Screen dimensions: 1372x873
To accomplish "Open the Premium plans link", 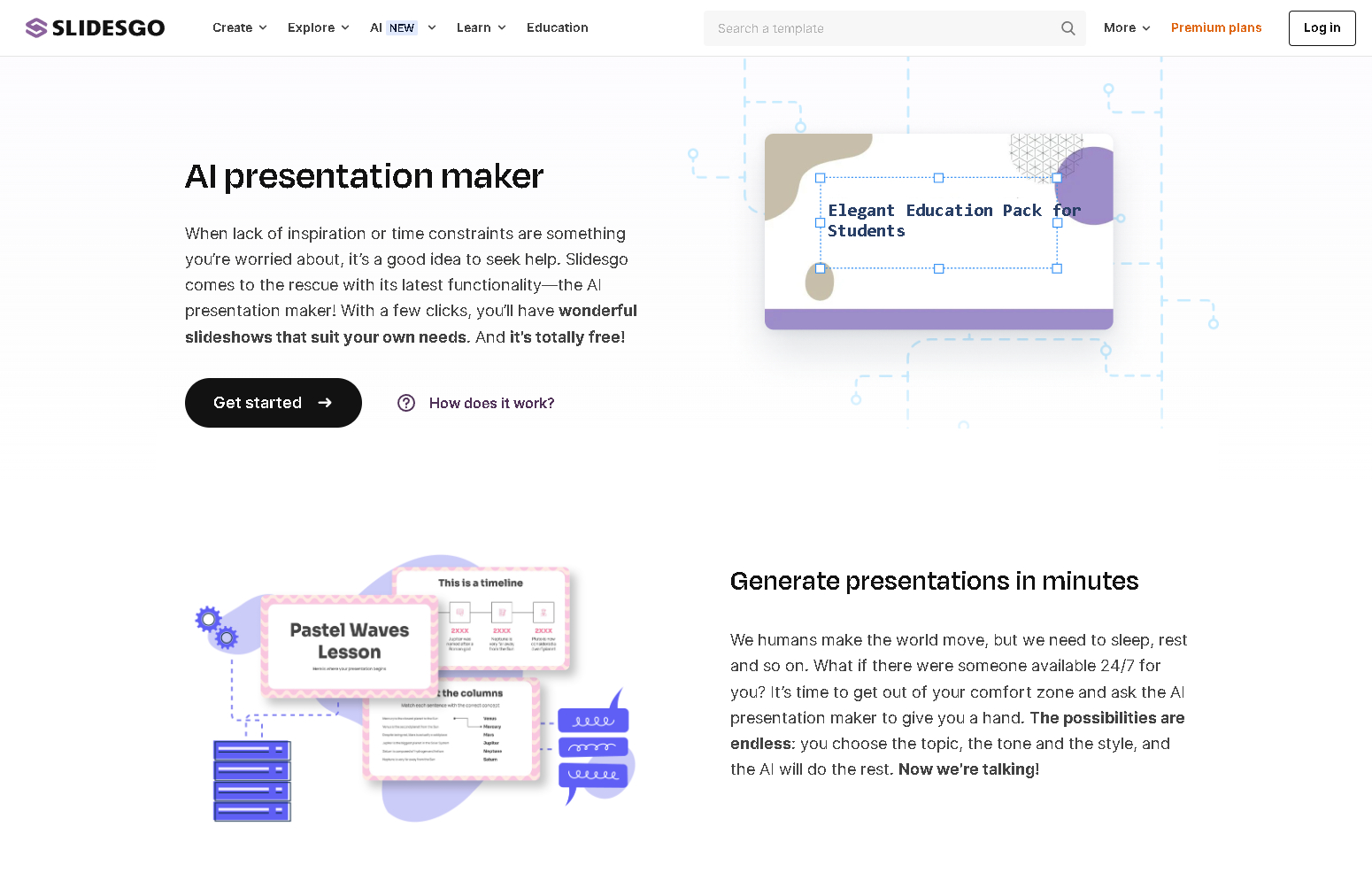I will tap(1216, 27).
